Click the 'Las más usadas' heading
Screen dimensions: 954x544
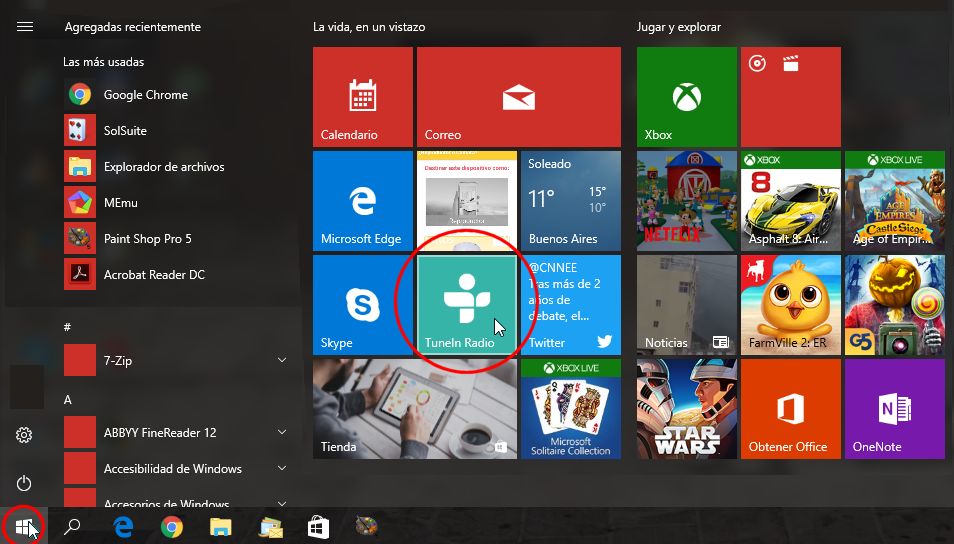[x=103, y=61]
